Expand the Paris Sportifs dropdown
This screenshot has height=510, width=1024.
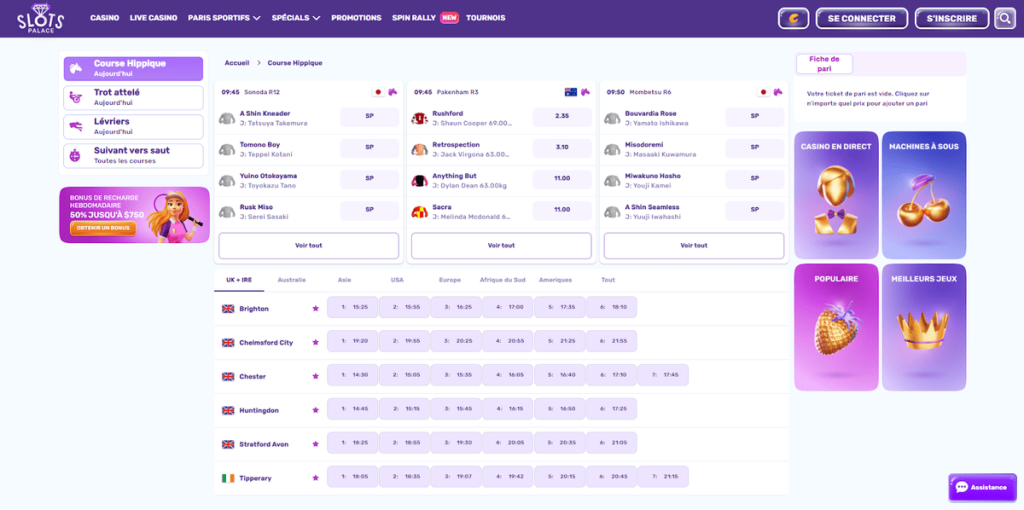click(224, 18)
